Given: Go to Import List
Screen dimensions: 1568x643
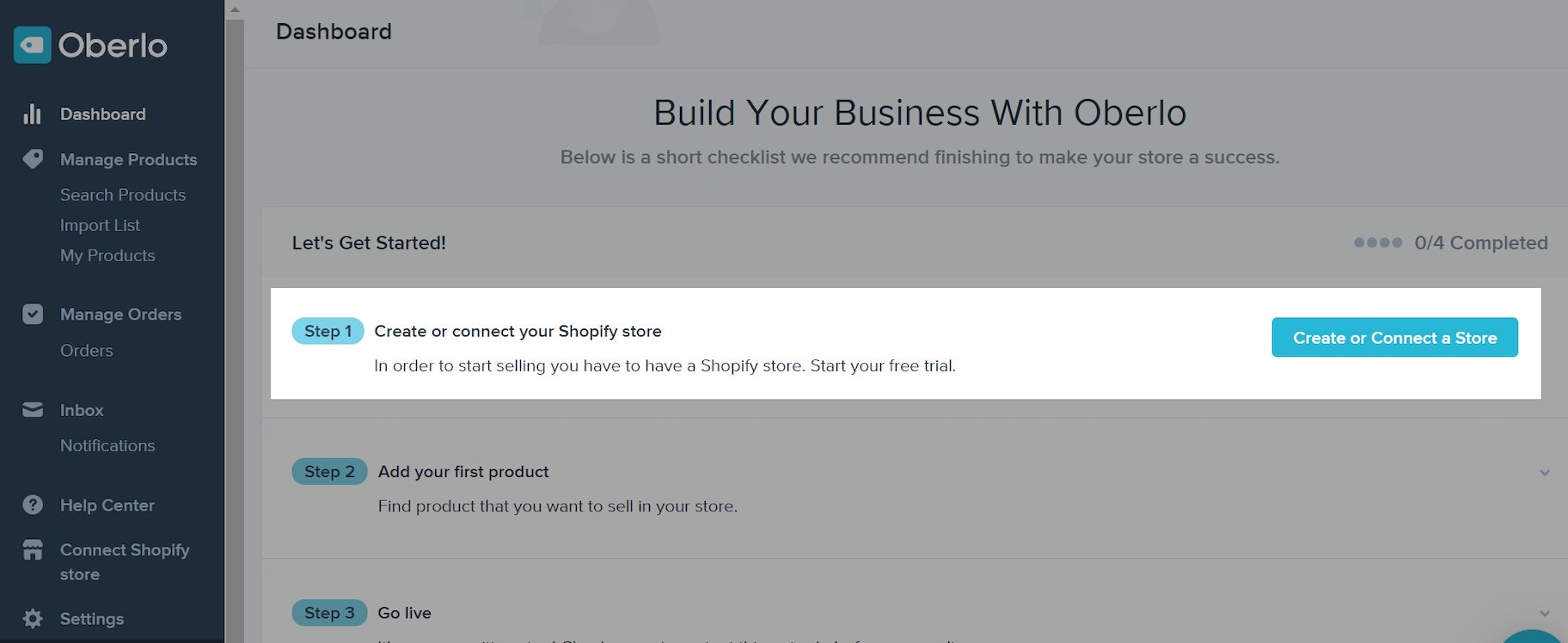Looking at the screenshot, I should [100, 225].
